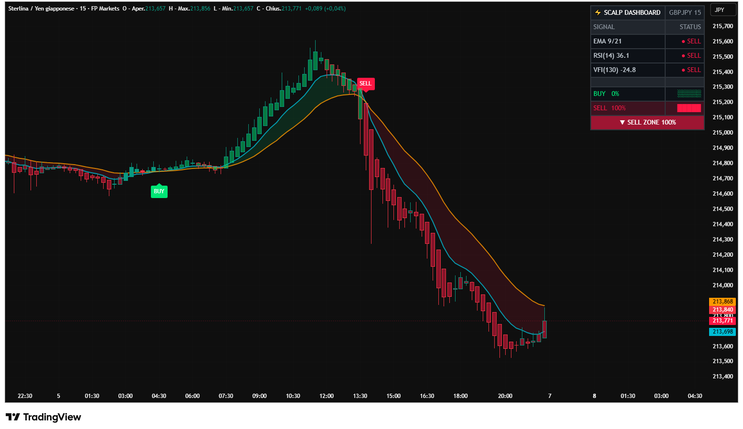The width and height of the screenshot is (743, 429).
Task: Click the +0,089 (+0,04%) change value
Action: [x=325, y=9]
